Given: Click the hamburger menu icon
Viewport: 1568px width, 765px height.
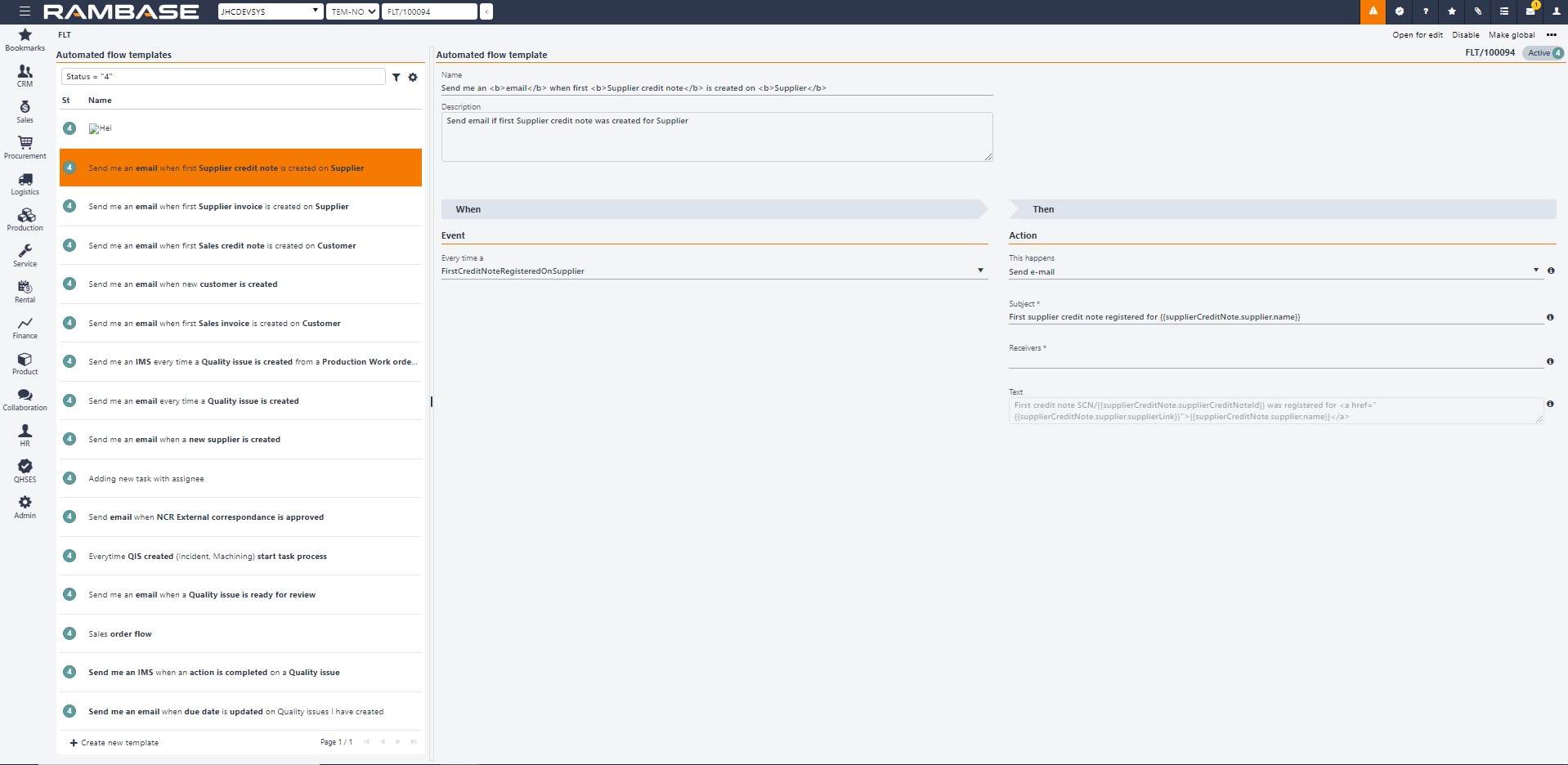Looking at the screenshot, I should click(25, 11).
